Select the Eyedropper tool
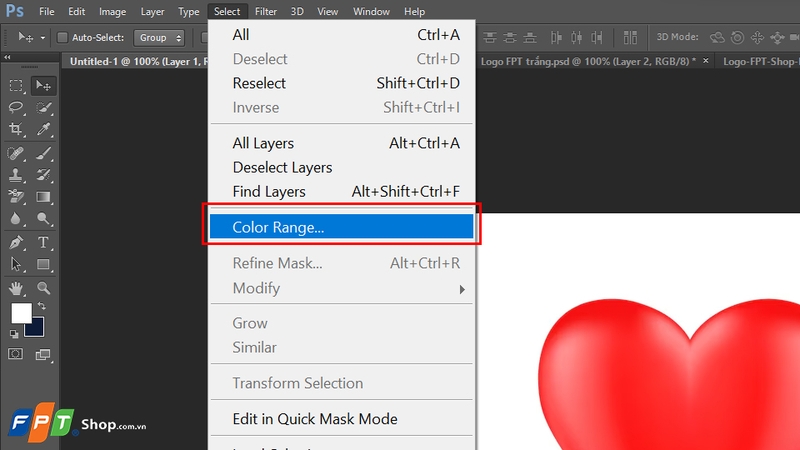800x450 pixels. coord(43,129)
